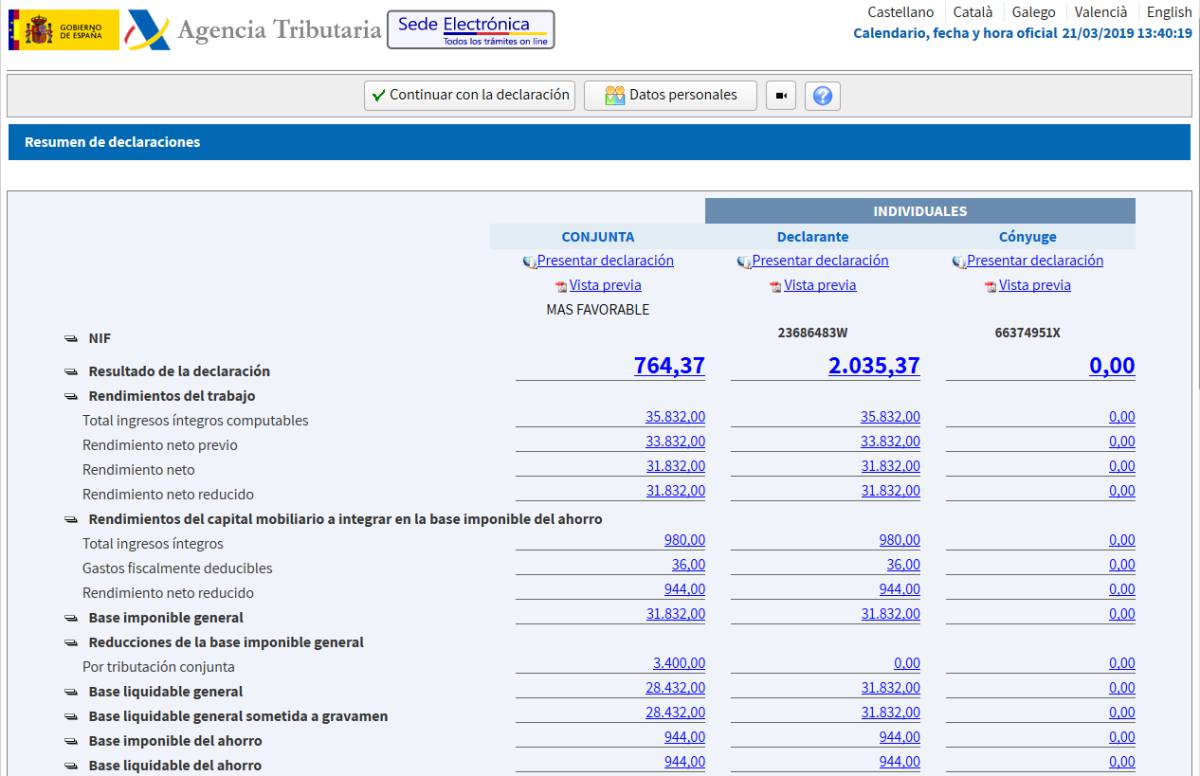
Task: Toggle Base liquidable del ahorro row arrow
Action: click(x=71, y=766)
